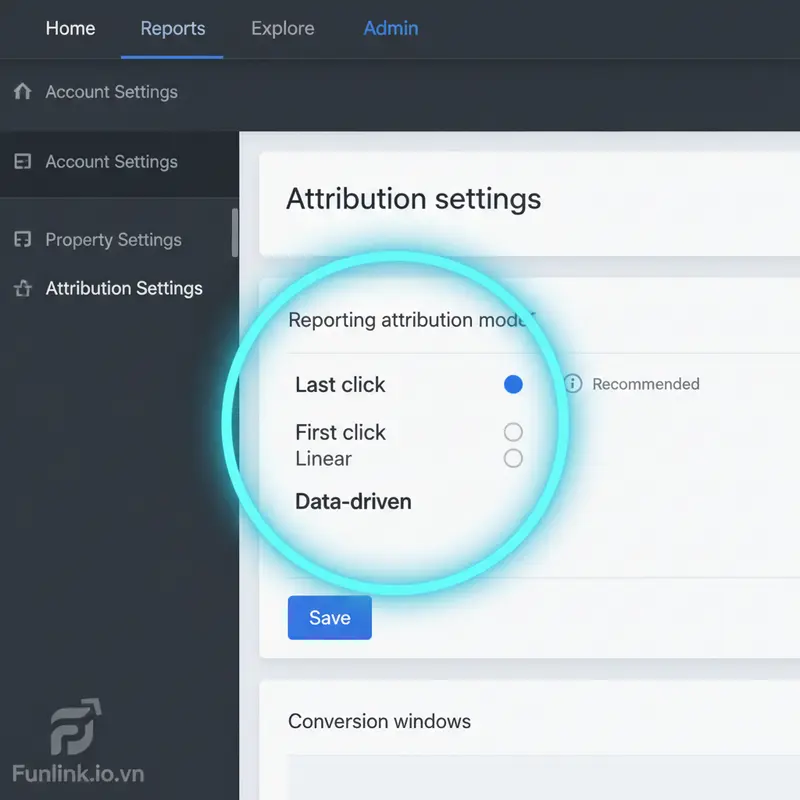Click the home icon in the breadcrumb bar

tap(23, 91)
